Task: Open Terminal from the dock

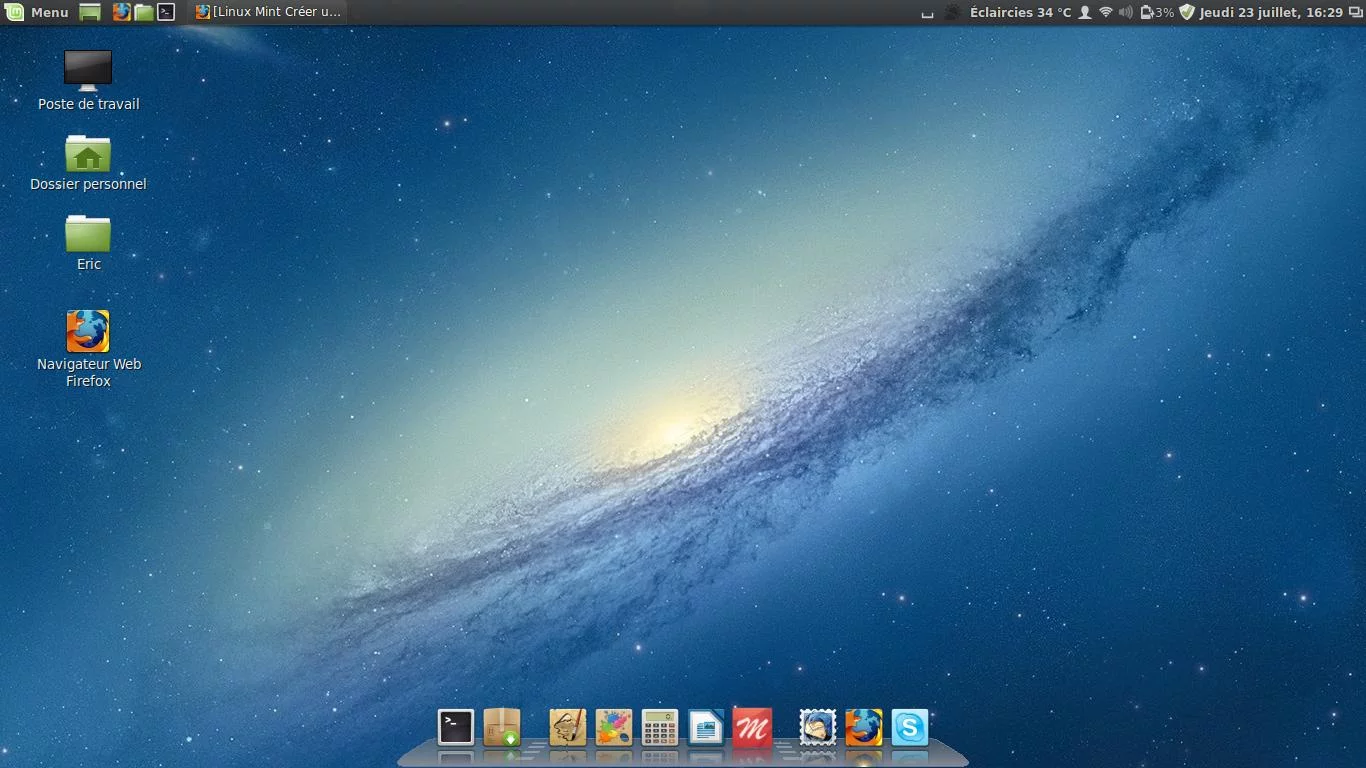Action: click(456, 727)
